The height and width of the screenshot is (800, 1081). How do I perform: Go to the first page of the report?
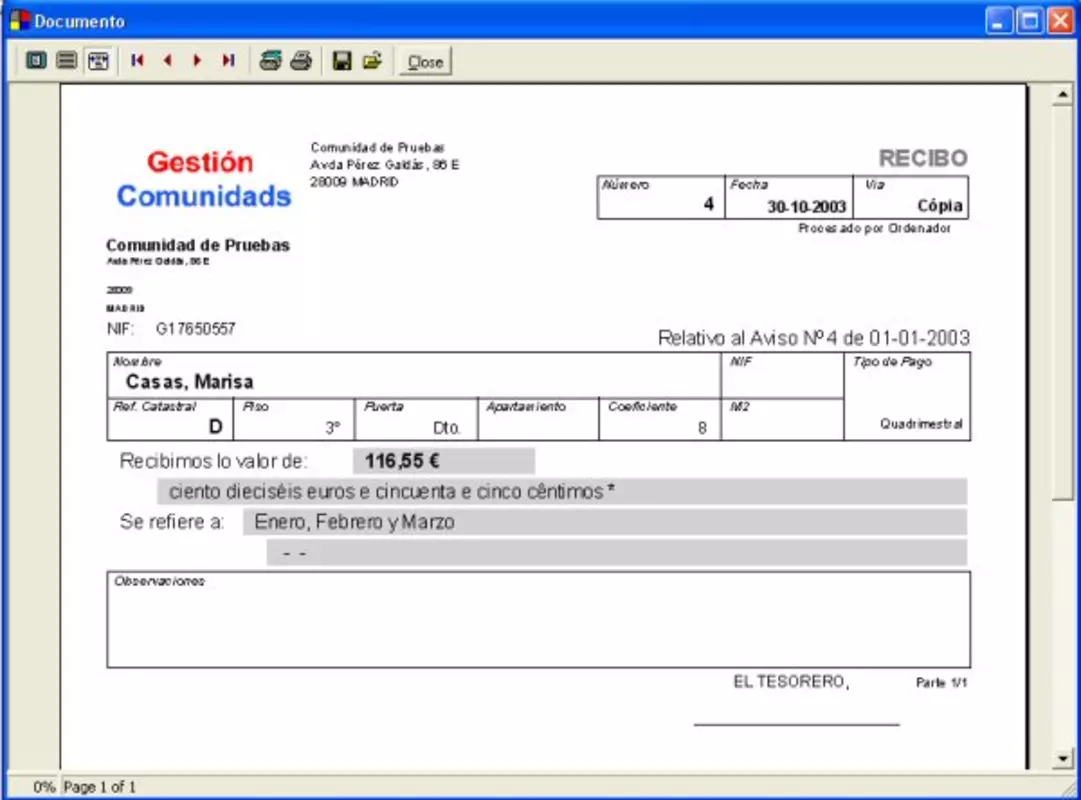pos(137,61)
